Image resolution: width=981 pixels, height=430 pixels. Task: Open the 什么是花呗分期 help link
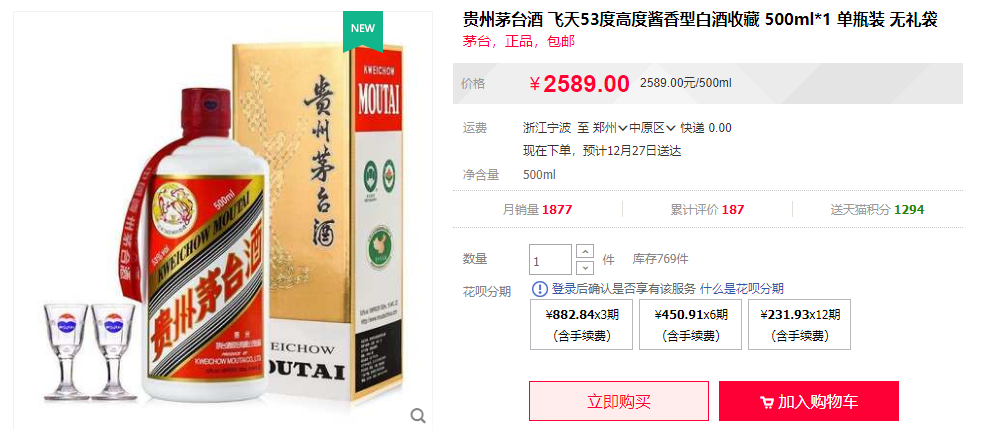[x=741, y=289]
